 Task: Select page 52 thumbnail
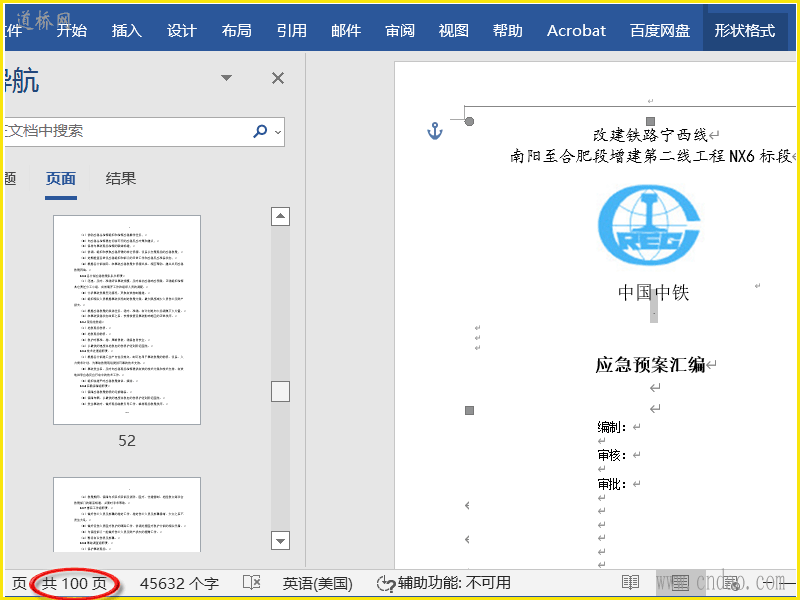(x=127, y=320)
